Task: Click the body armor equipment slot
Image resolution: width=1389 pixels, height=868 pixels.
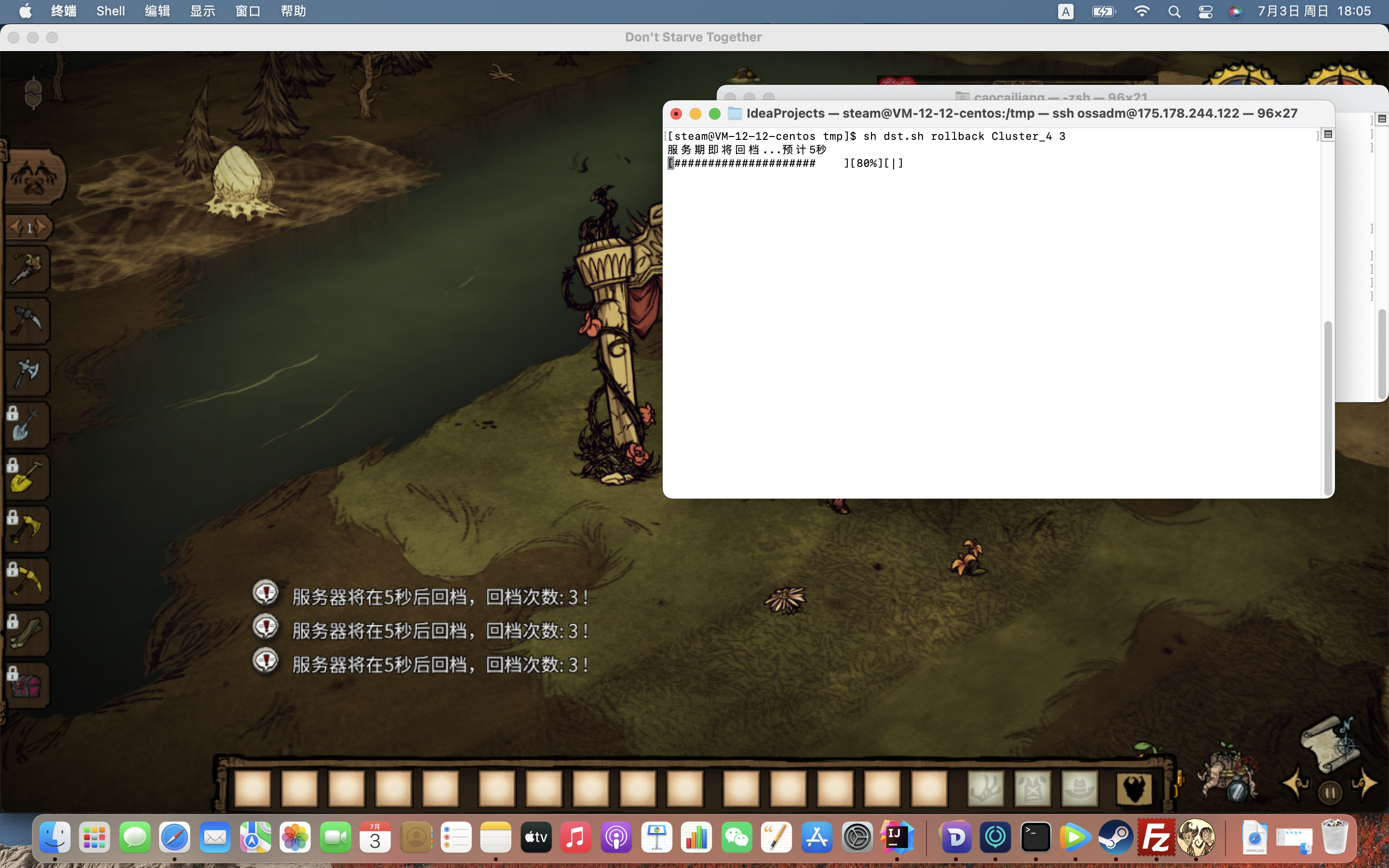Action: 1033,789
